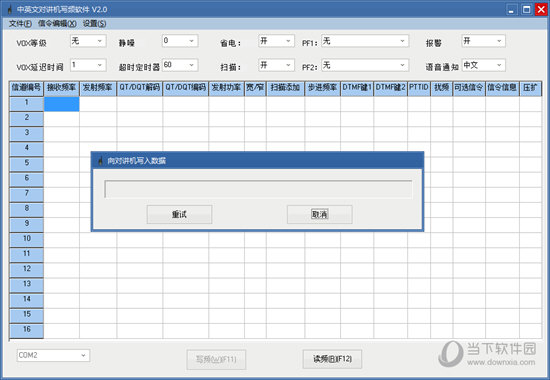Expand the 省电 dropdown

[x=276, y=41]
